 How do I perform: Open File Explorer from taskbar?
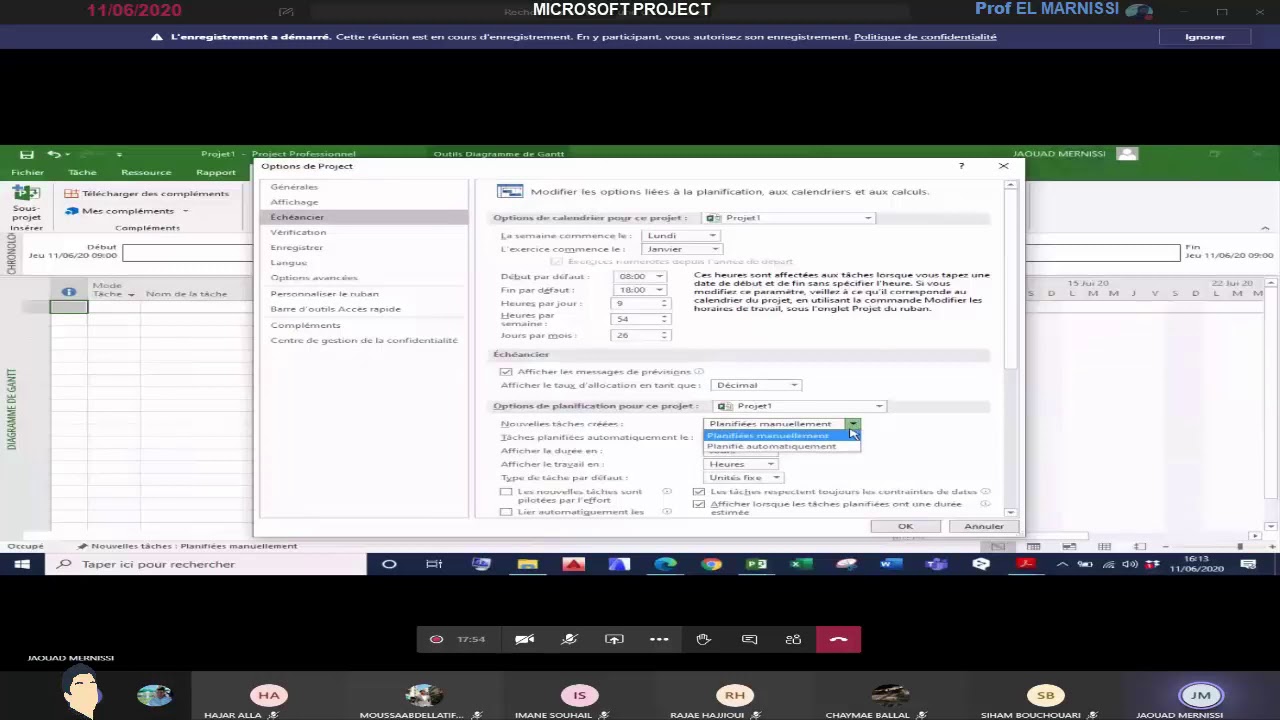(x=527, y=564)
